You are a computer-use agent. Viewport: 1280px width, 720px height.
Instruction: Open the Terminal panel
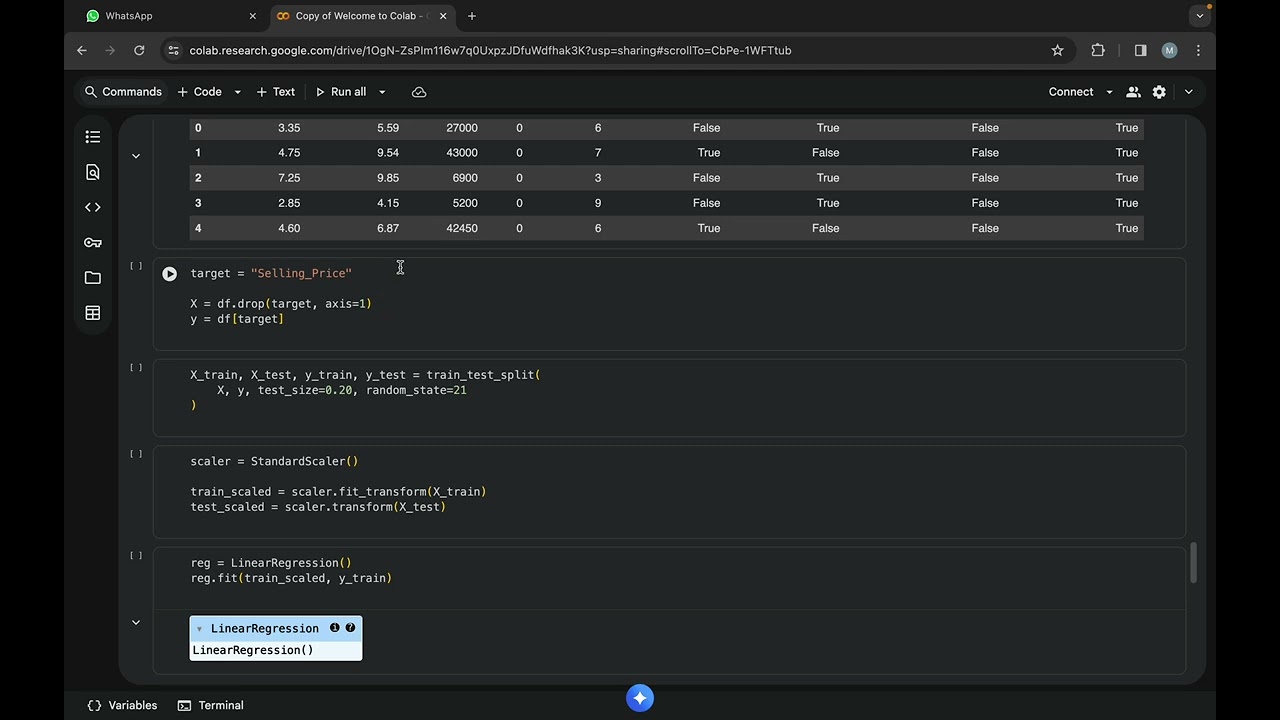211,705
